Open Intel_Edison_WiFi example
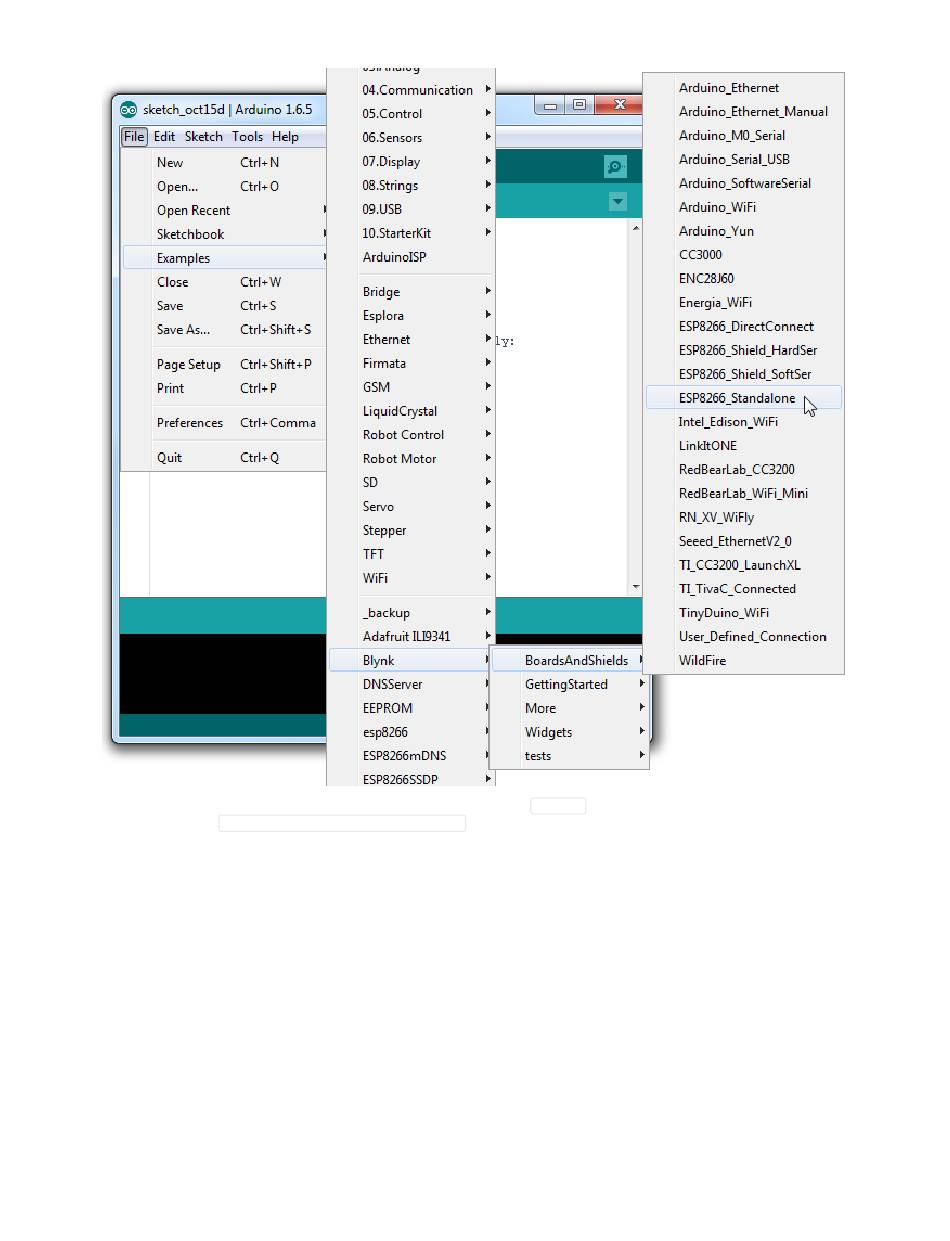950x1241 pixels. pos(744,422)
